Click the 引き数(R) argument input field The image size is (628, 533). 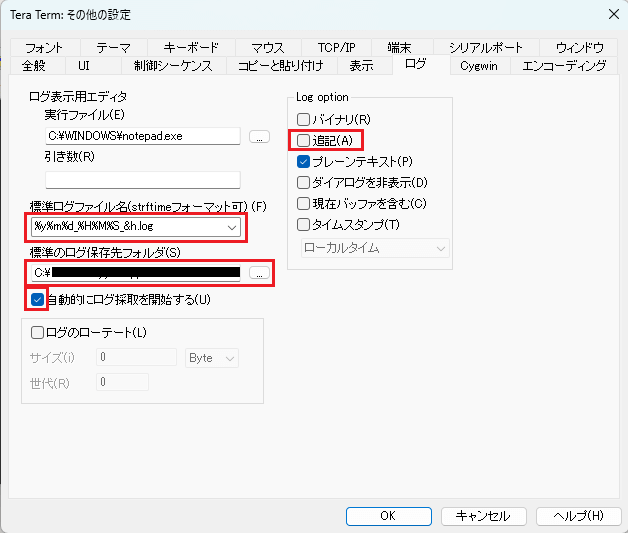pos(142,180)
